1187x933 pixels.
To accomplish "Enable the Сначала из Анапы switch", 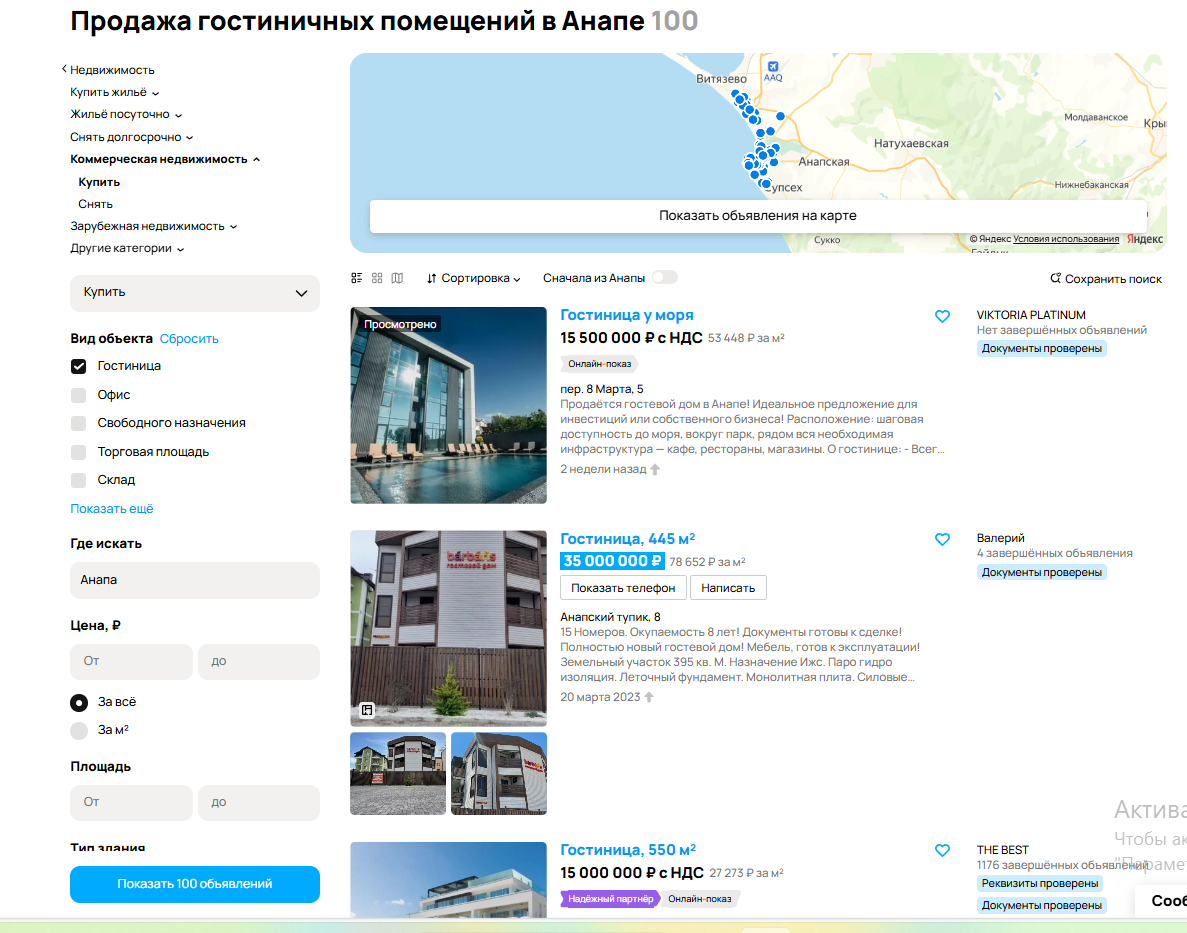I will coord(665,277).
